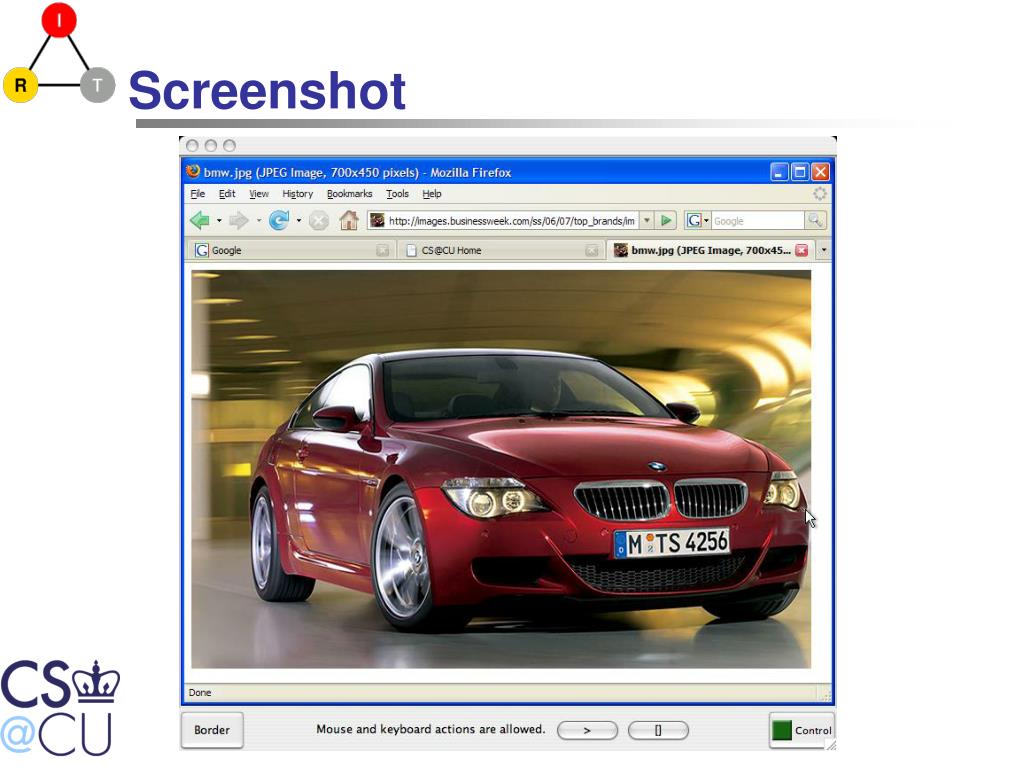
Task: Close the Google tab
Action: (383, 250)
